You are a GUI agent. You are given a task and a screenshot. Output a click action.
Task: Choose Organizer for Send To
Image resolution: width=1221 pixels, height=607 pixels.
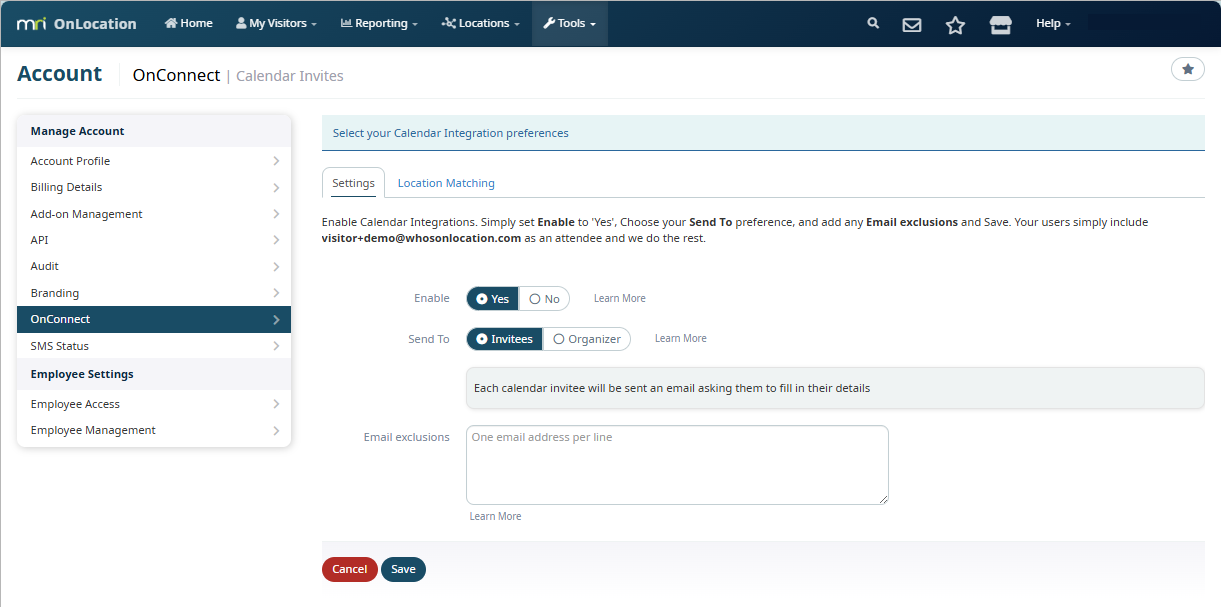point(587,339)
